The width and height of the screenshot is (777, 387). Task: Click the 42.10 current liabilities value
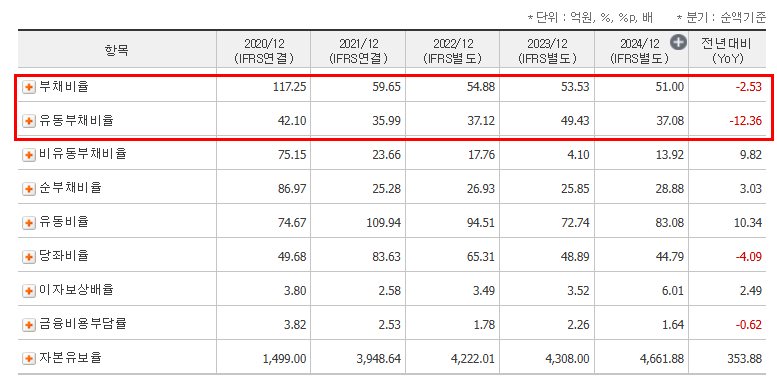click(293, 121)
